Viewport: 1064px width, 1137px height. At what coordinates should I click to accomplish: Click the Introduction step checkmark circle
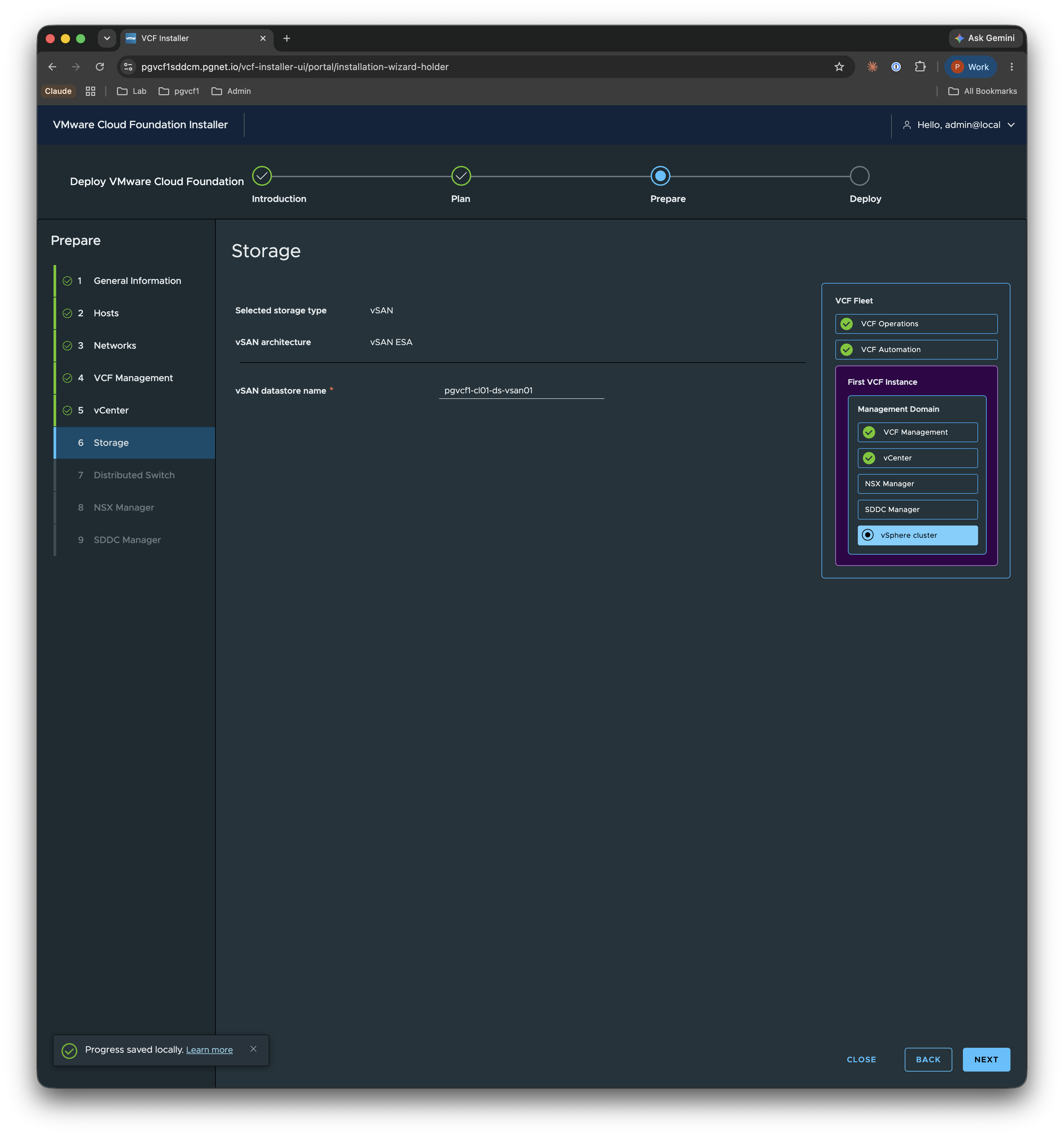(x=262, y=176)
